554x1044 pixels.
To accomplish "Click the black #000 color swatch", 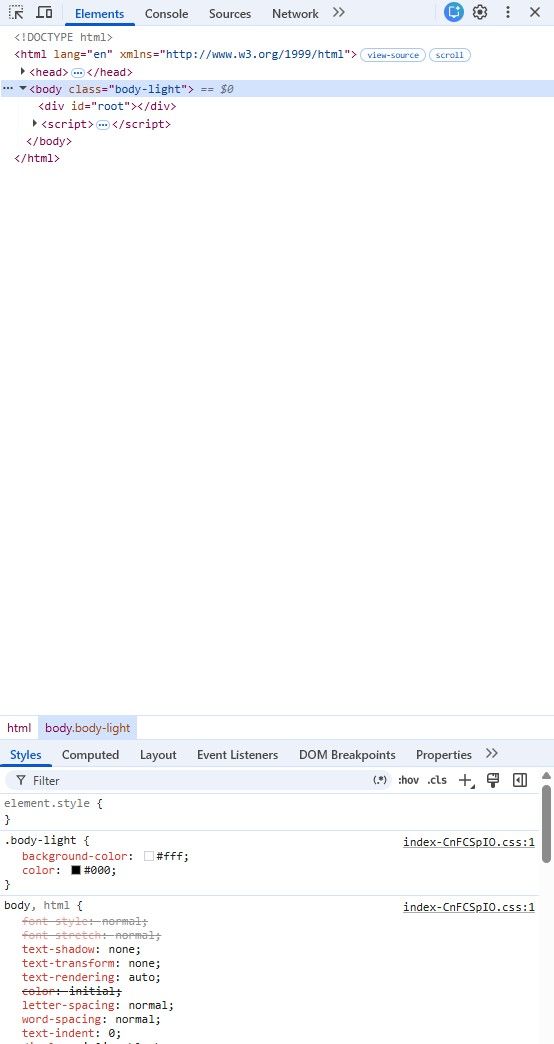I will [76, 870].
